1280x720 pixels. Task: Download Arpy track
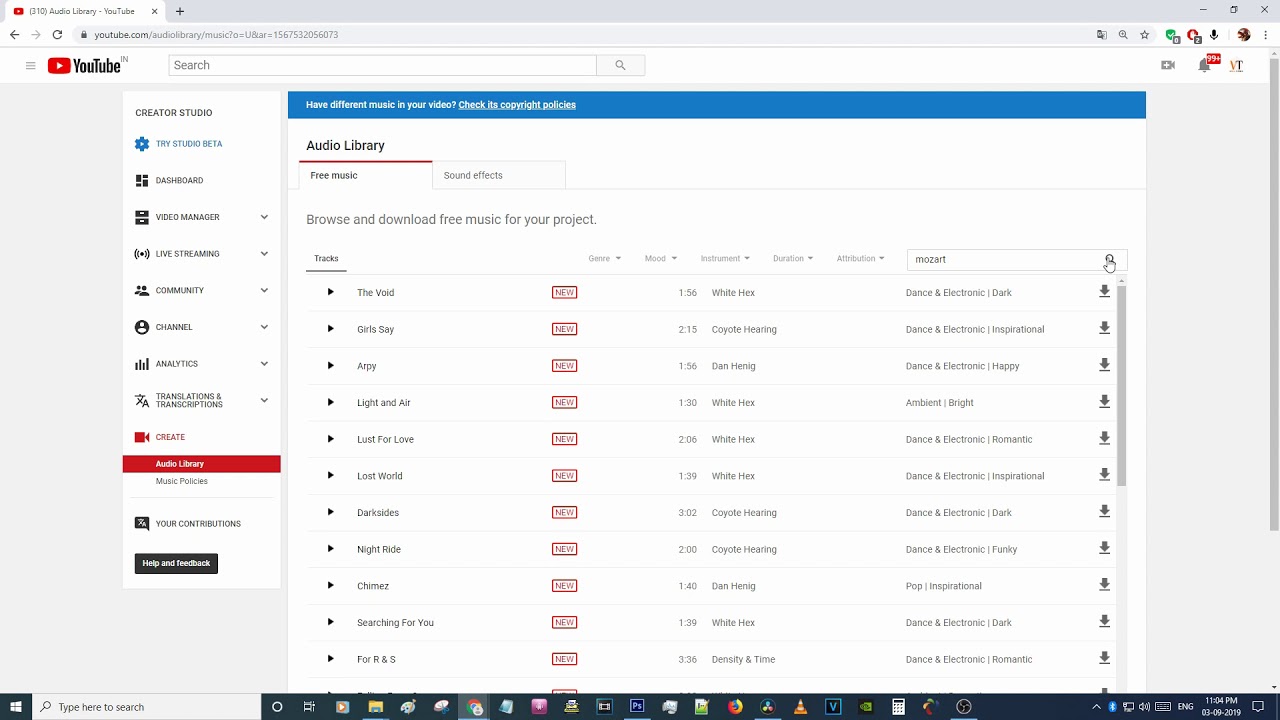[x=1104, y=365]
